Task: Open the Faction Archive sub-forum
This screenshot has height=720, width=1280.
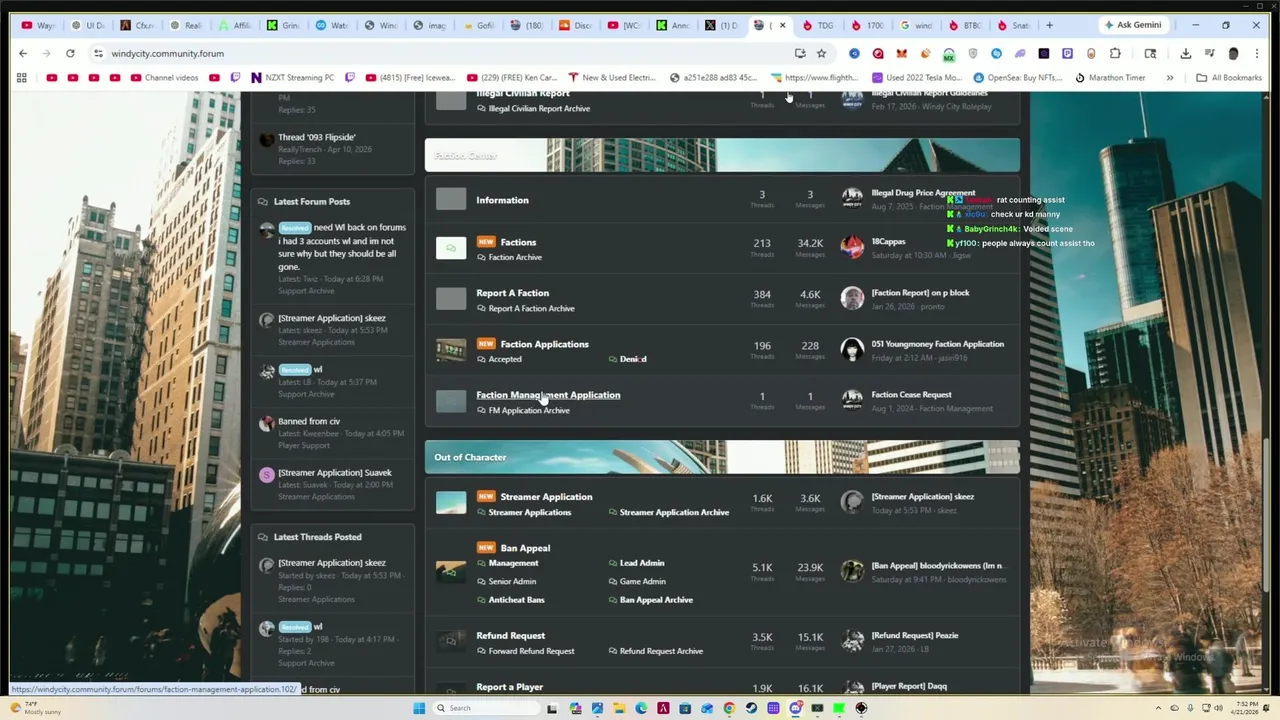Action: [515, 257]
